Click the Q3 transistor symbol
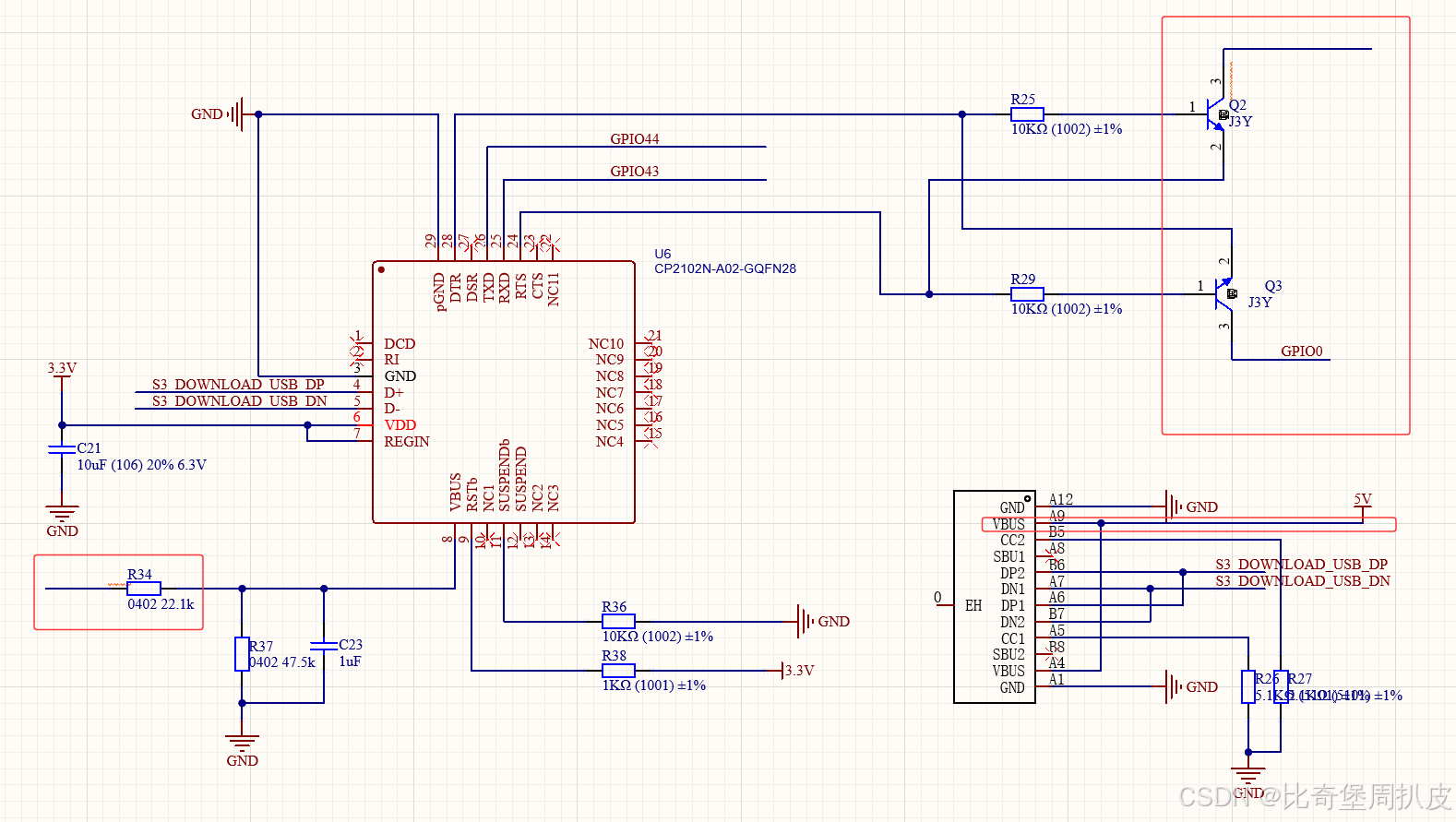This screenshot has width=1456, height=822. [1225, 294]
